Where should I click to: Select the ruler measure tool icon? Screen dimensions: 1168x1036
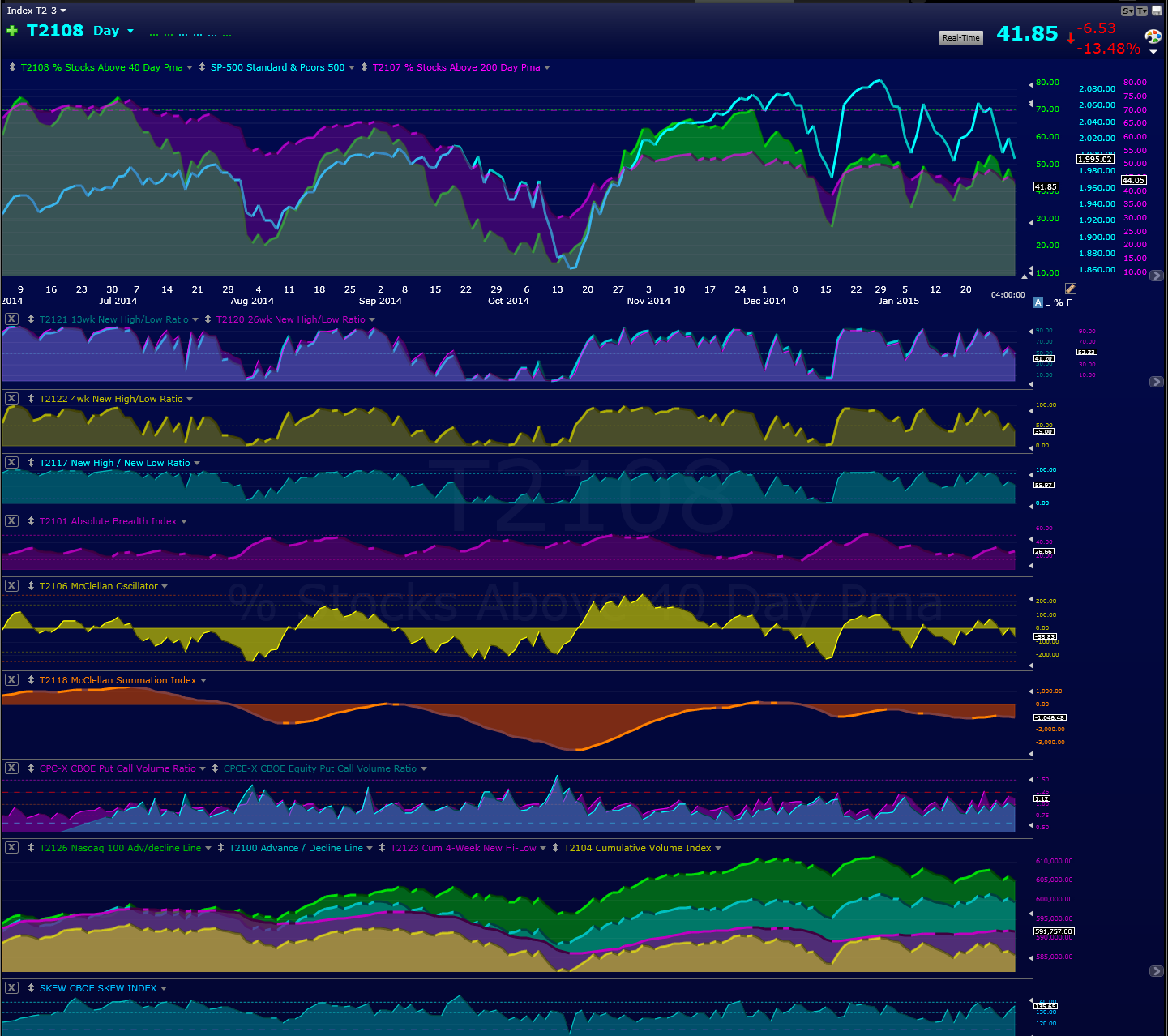pos(1070,289)
